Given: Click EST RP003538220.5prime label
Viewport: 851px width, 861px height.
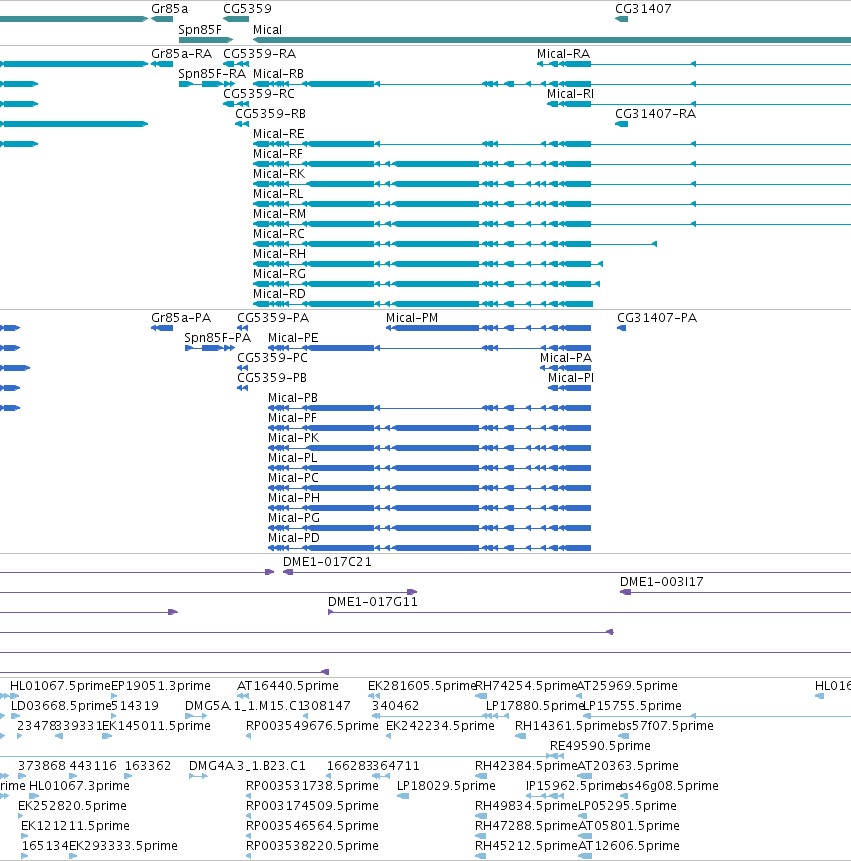Looking at the screenshot, I should tap(312, 846).
